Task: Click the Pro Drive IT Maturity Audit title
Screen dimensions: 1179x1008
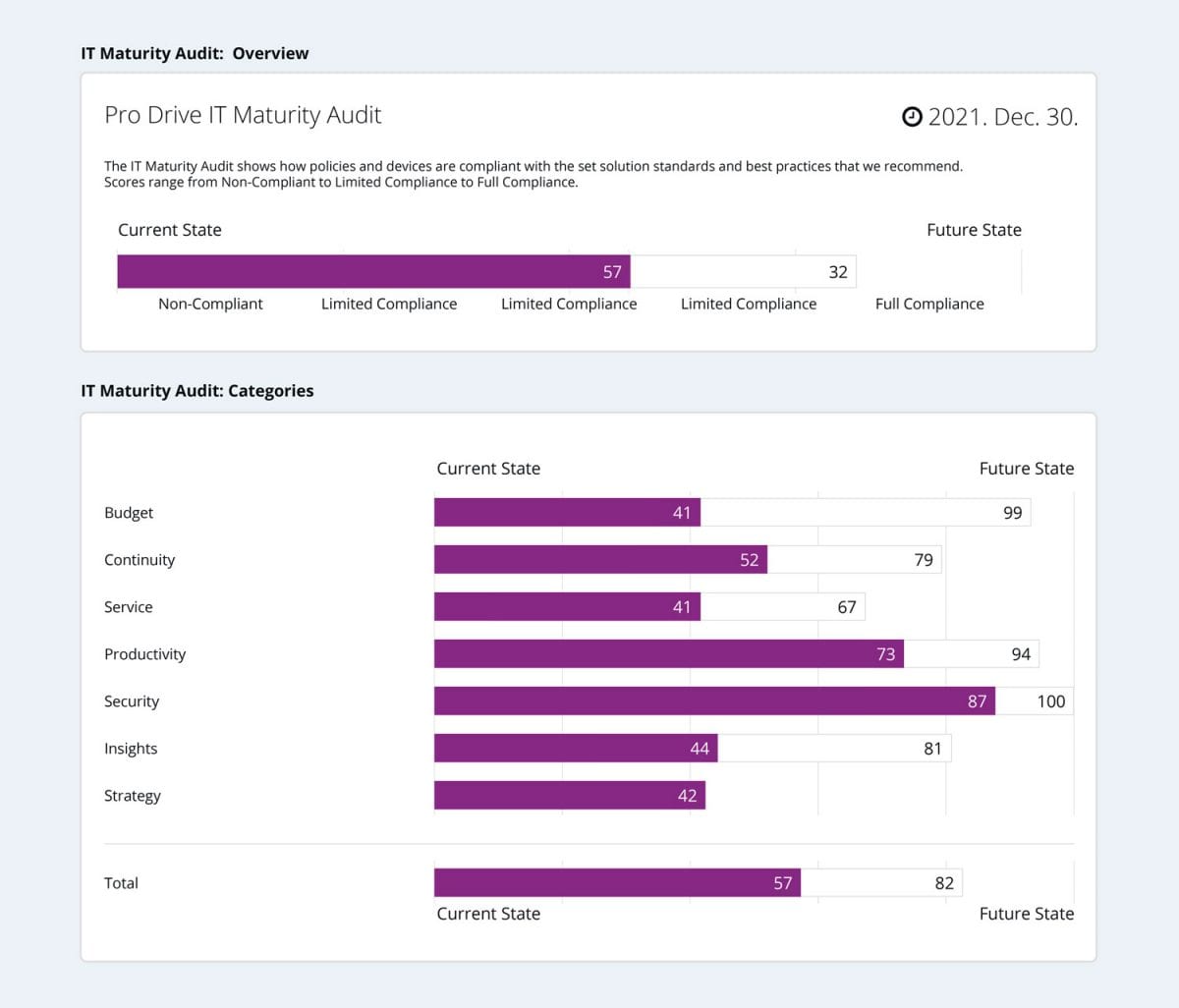Action: coord(242,115)
